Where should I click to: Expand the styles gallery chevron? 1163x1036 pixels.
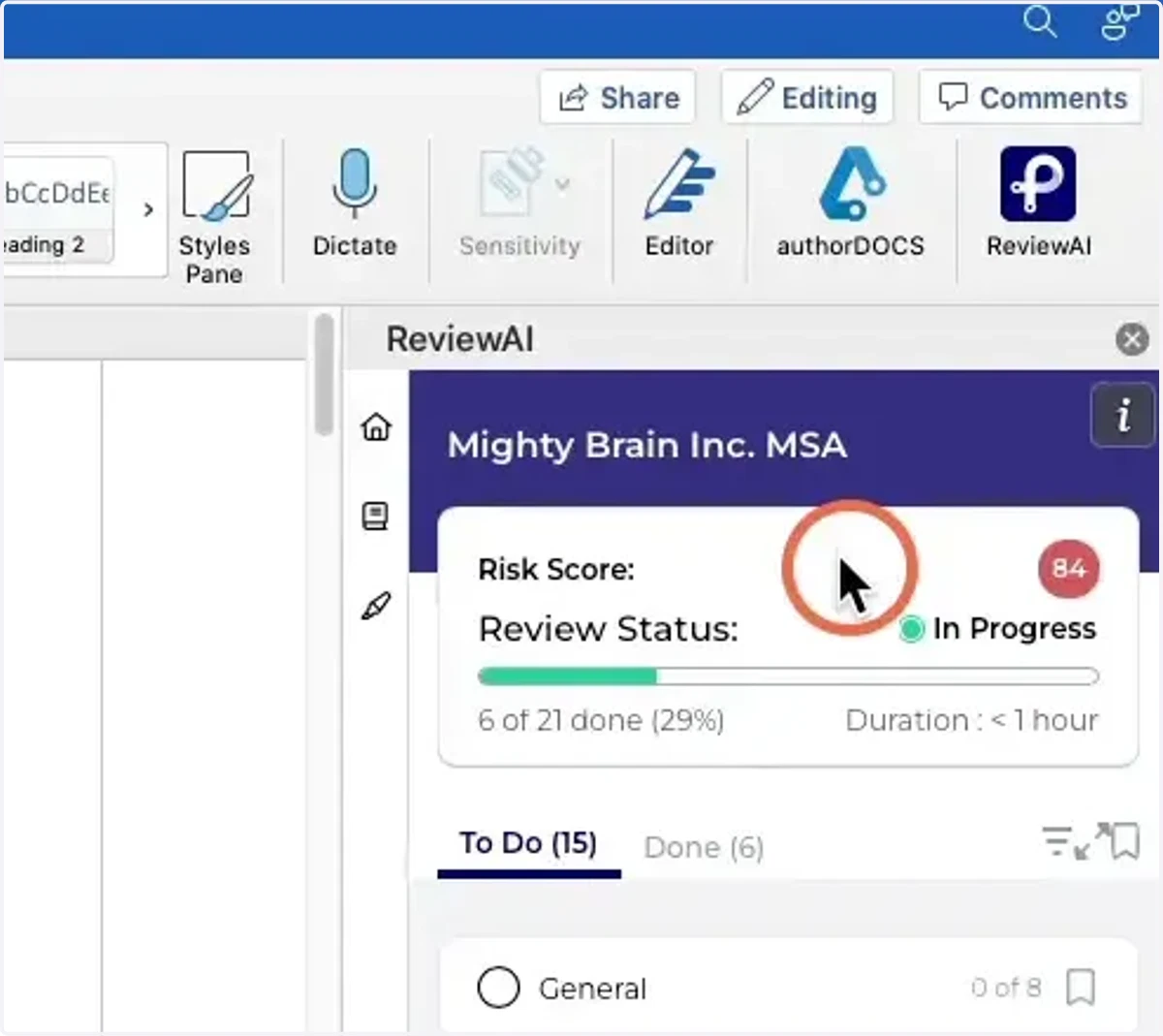(148, 209)
